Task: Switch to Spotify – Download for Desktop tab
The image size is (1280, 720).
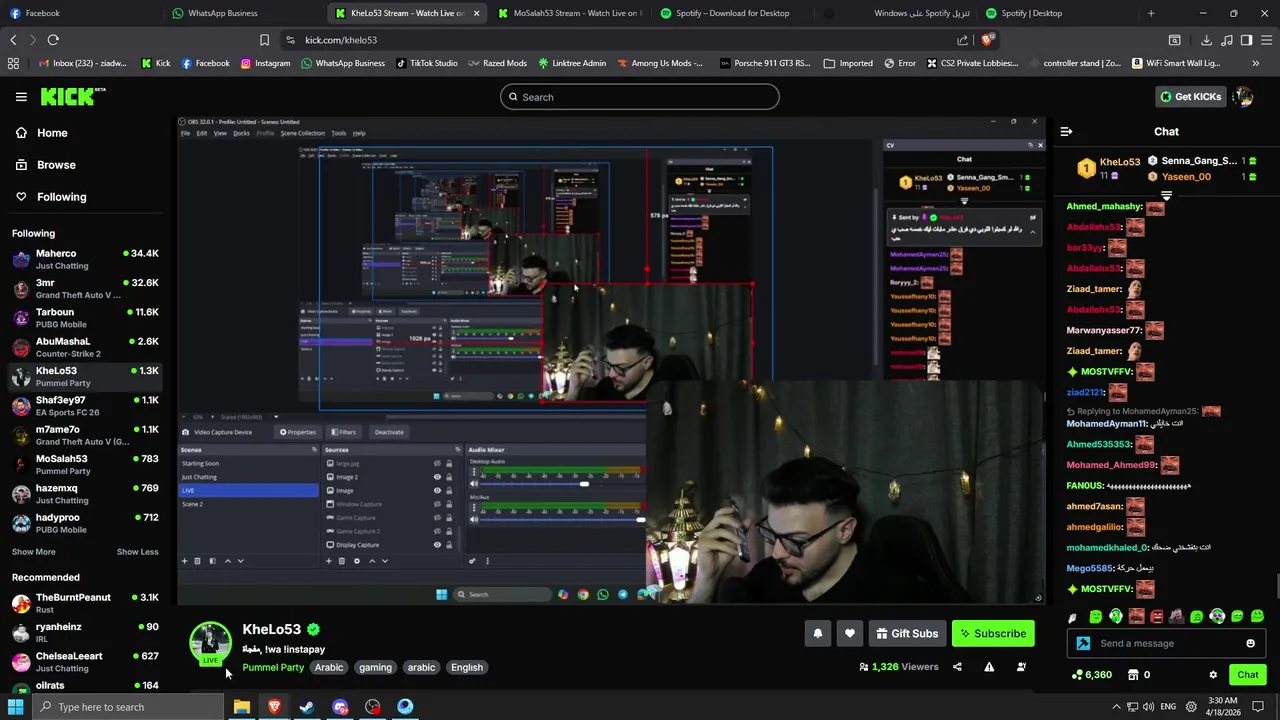Action: (x=732, y=13)
